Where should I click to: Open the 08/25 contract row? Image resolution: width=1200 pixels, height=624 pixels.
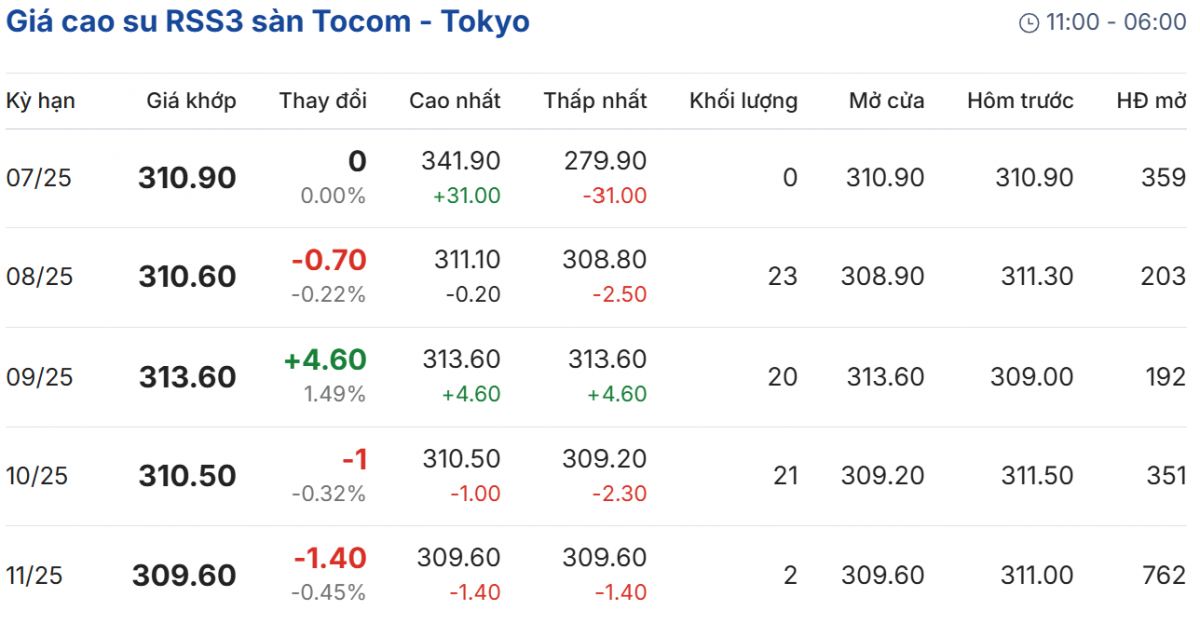pyautogui.click(x=39, y=277)
